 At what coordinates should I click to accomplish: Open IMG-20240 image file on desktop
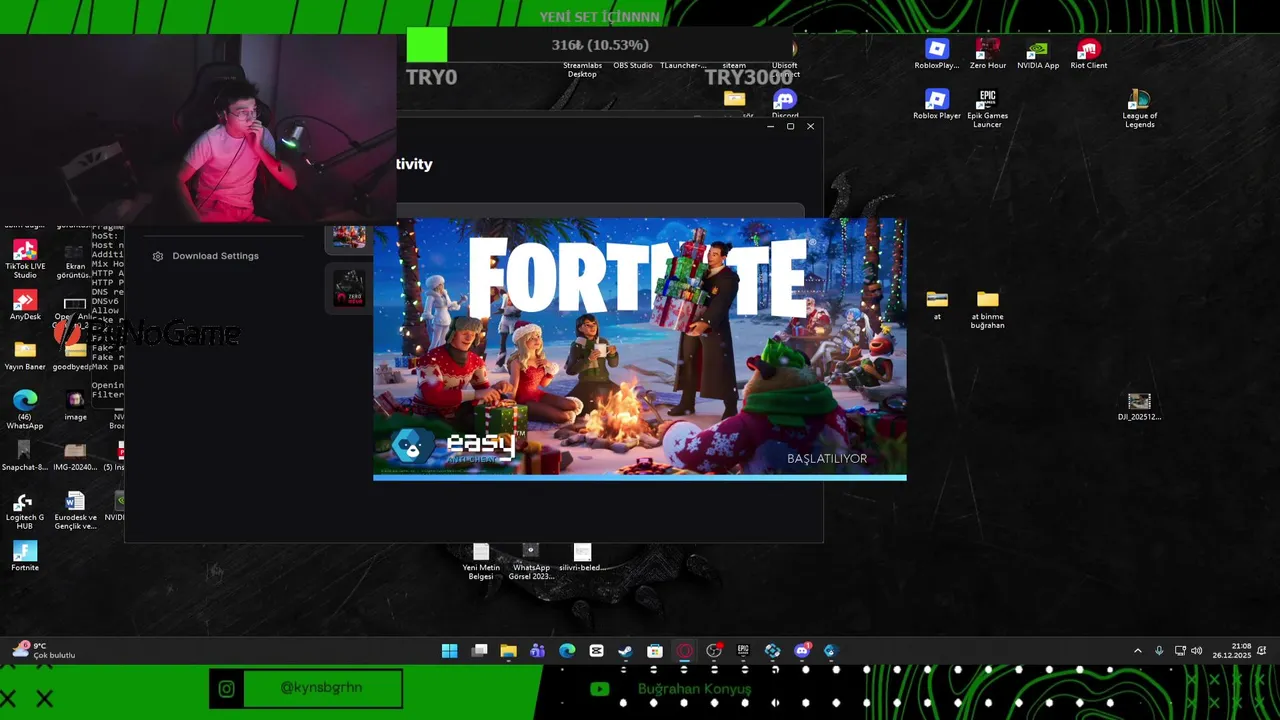(x=75, y=456)
